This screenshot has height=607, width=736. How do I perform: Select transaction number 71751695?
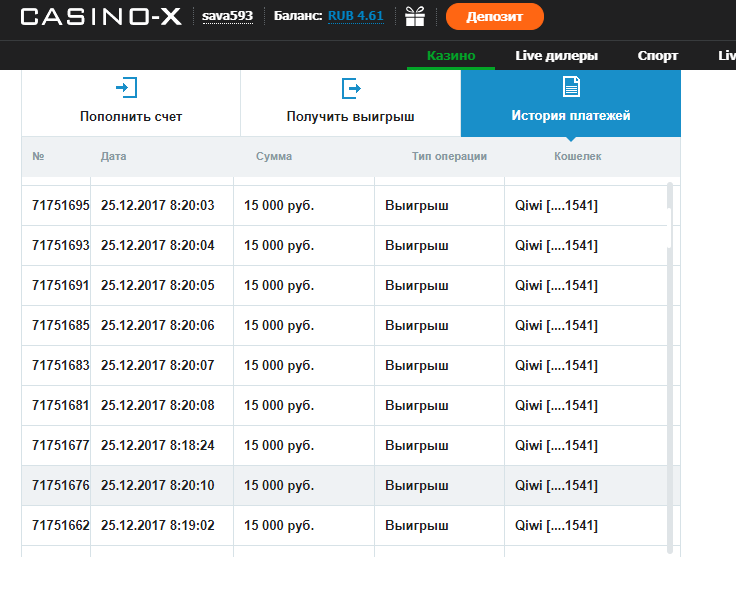click(61, 205)
